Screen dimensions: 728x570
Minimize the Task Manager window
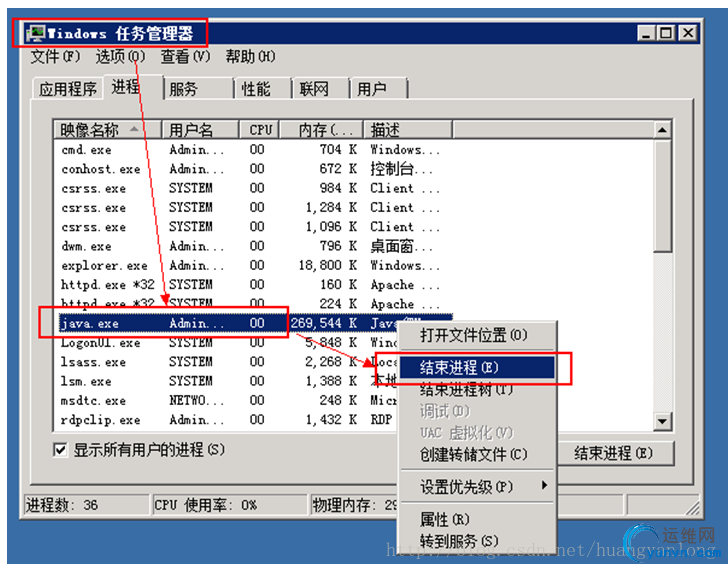coord(646,33)
